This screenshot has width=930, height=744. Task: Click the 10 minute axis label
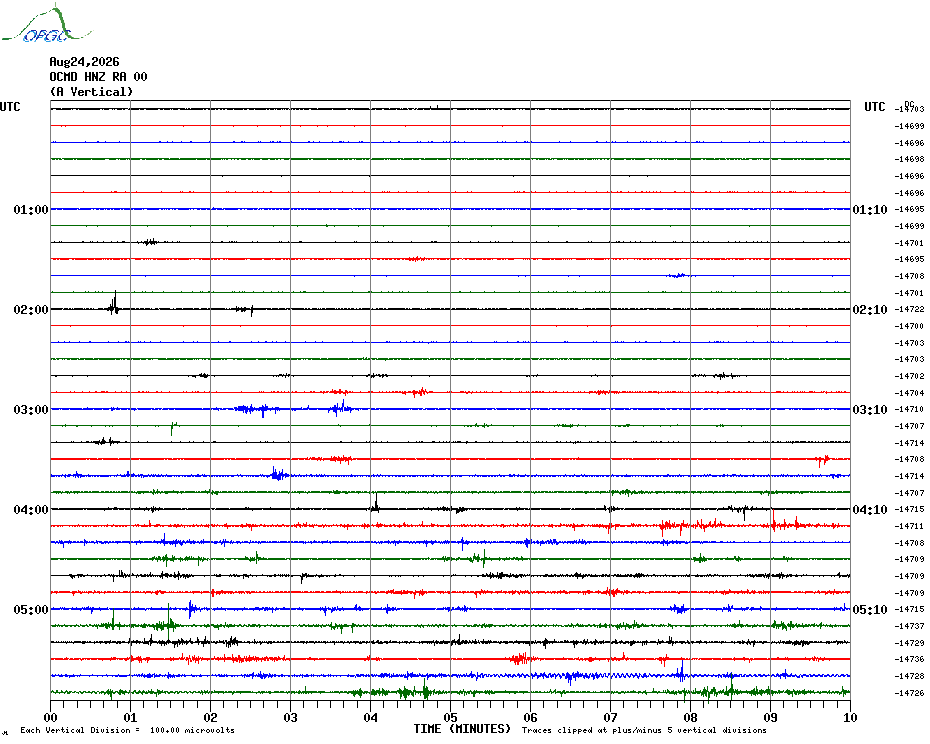click(851, 717)
